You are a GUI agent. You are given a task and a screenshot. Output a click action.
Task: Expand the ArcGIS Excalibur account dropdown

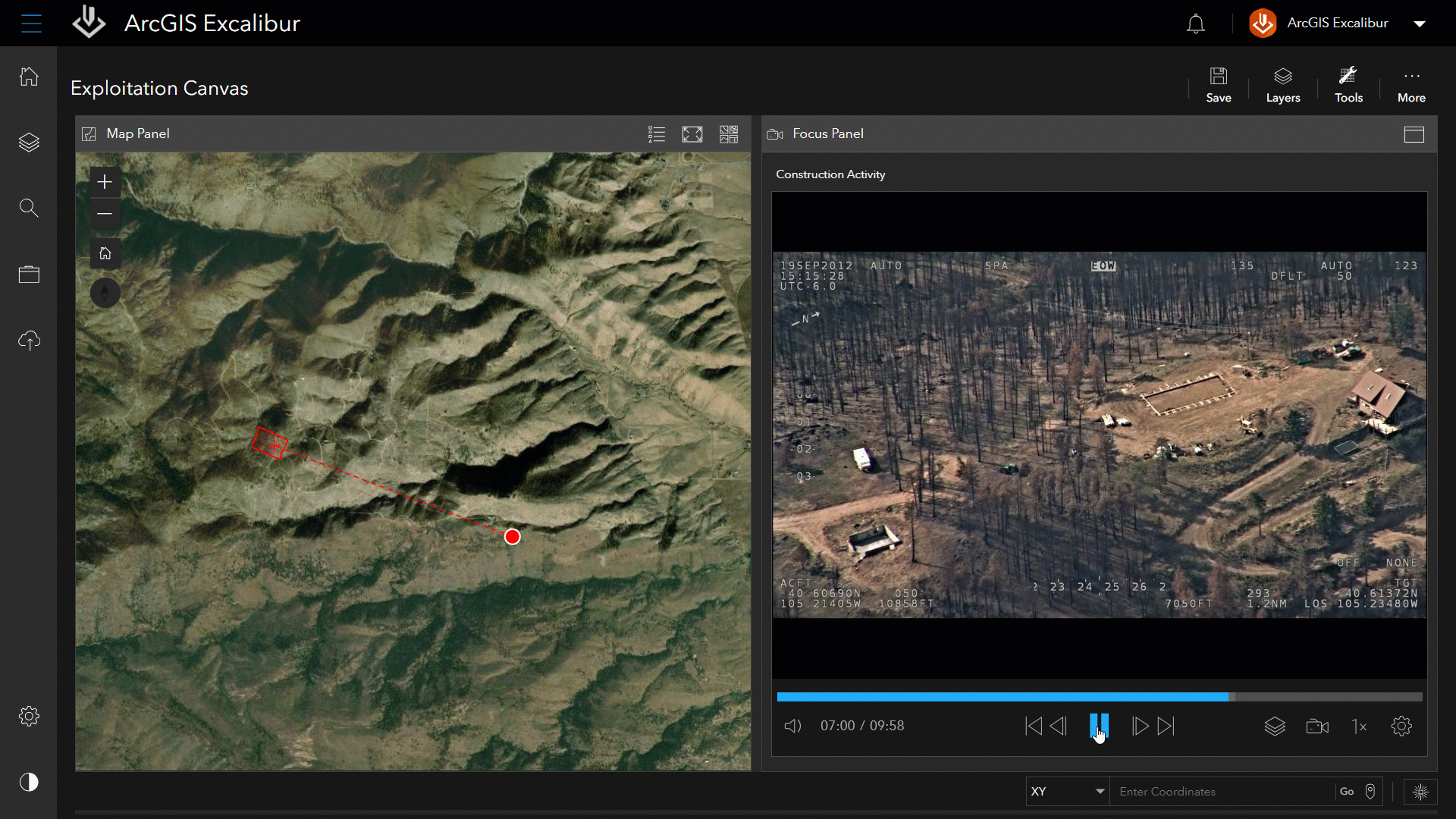(x=1421, y=23)
